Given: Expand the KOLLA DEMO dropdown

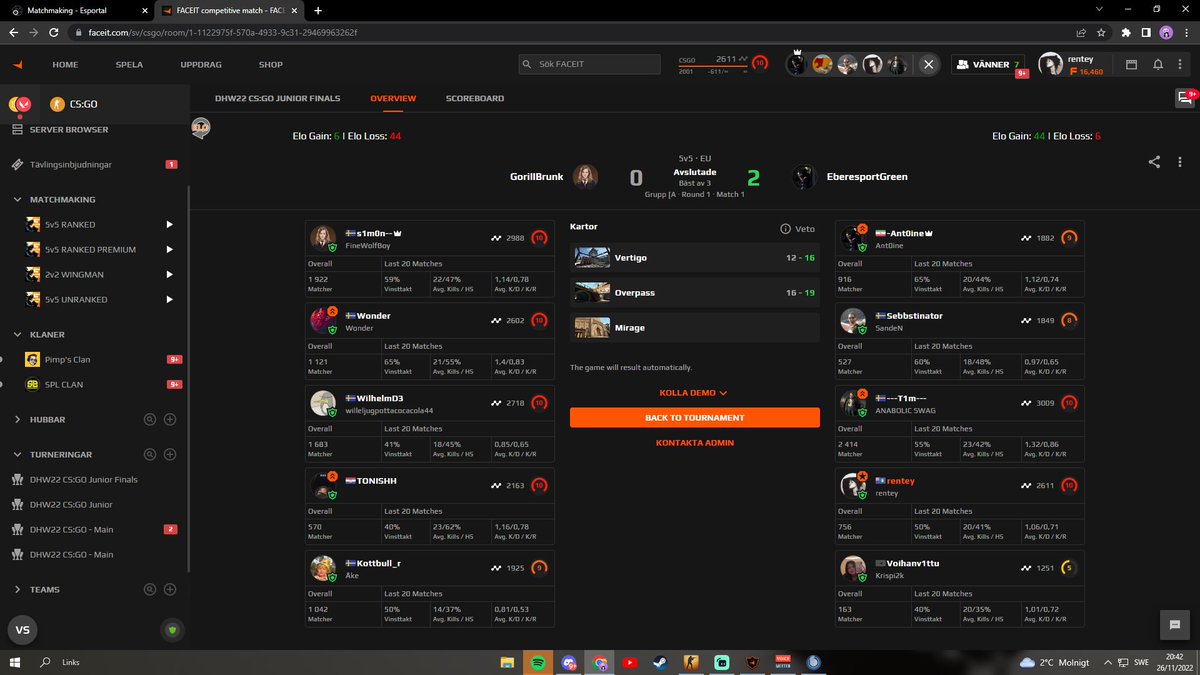Looking at the screenshot, I should click(694, 393).
